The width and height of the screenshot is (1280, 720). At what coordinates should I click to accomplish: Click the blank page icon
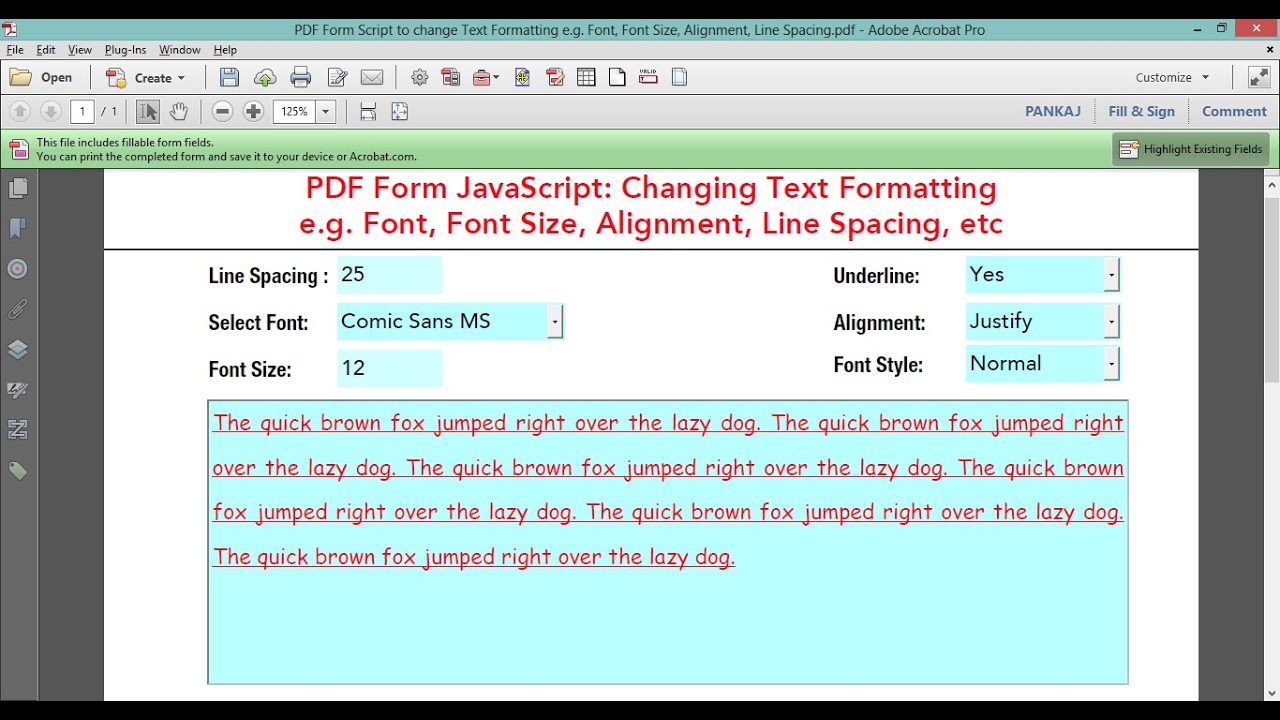point(617,77)
